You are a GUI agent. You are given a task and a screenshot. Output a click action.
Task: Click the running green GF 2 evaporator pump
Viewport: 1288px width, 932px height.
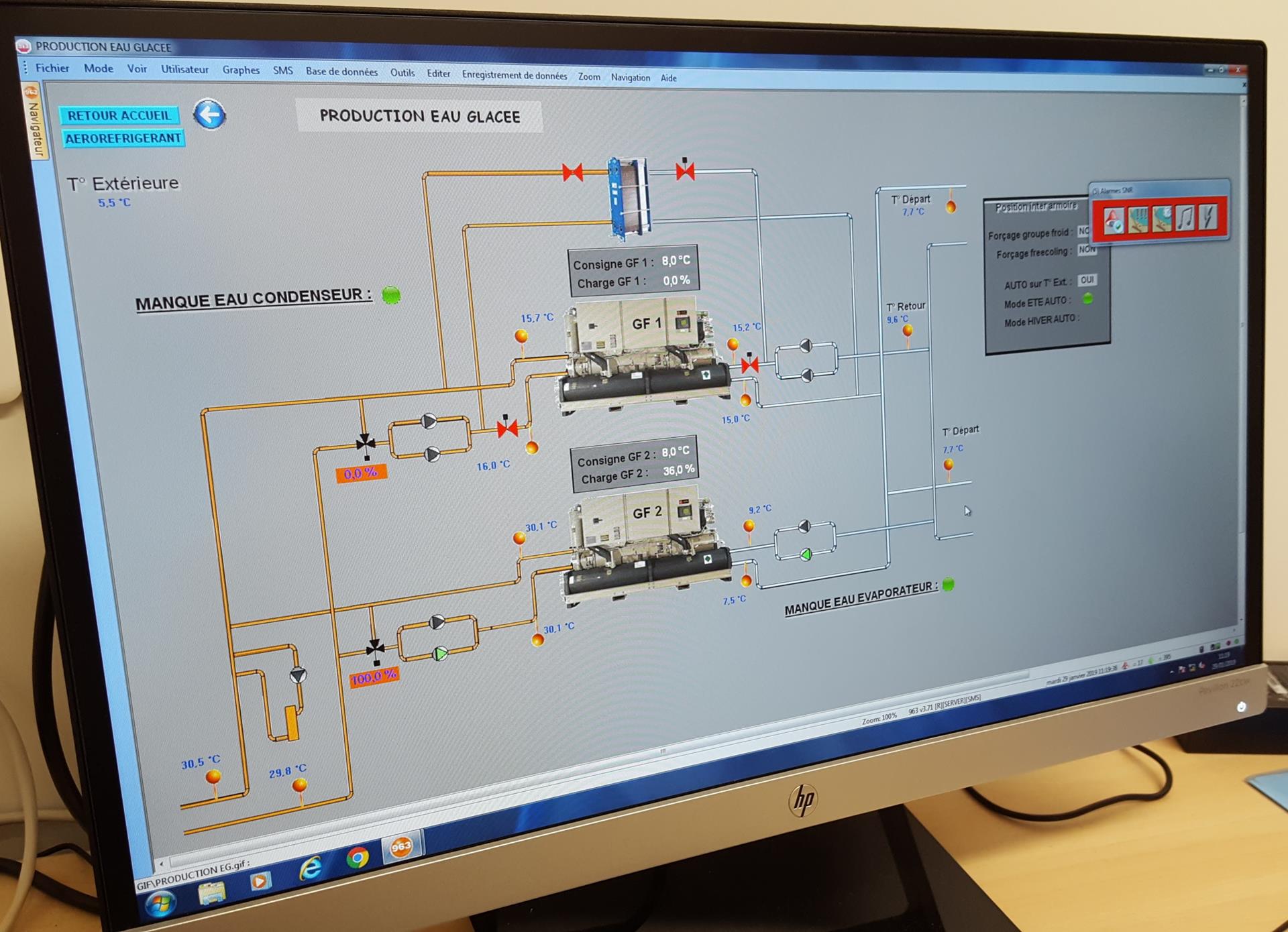(806, 555)
